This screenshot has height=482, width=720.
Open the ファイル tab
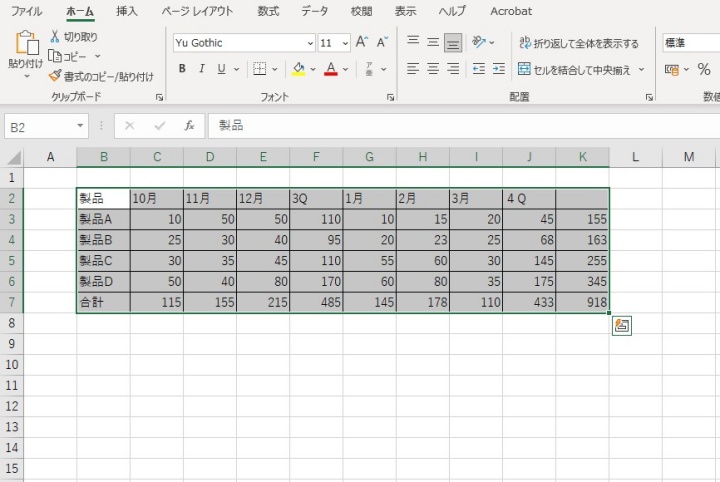pyautogui.click(x=26, y=11)
